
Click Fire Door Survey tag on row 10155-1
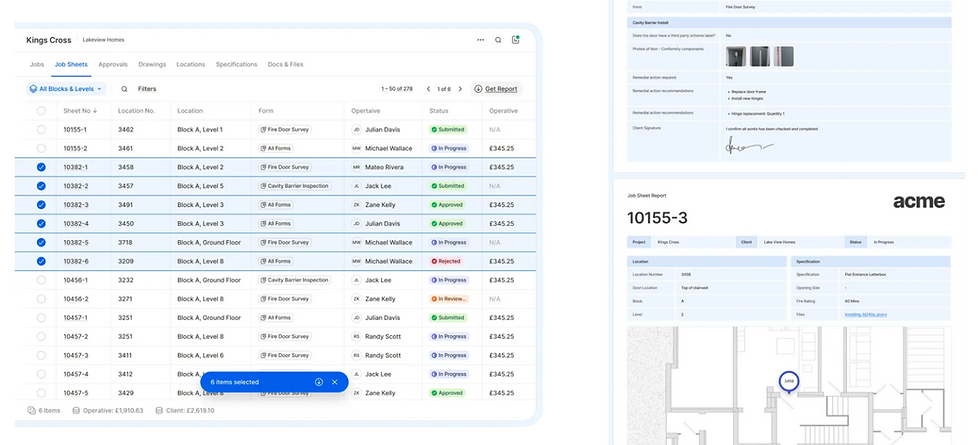[285, 129]
